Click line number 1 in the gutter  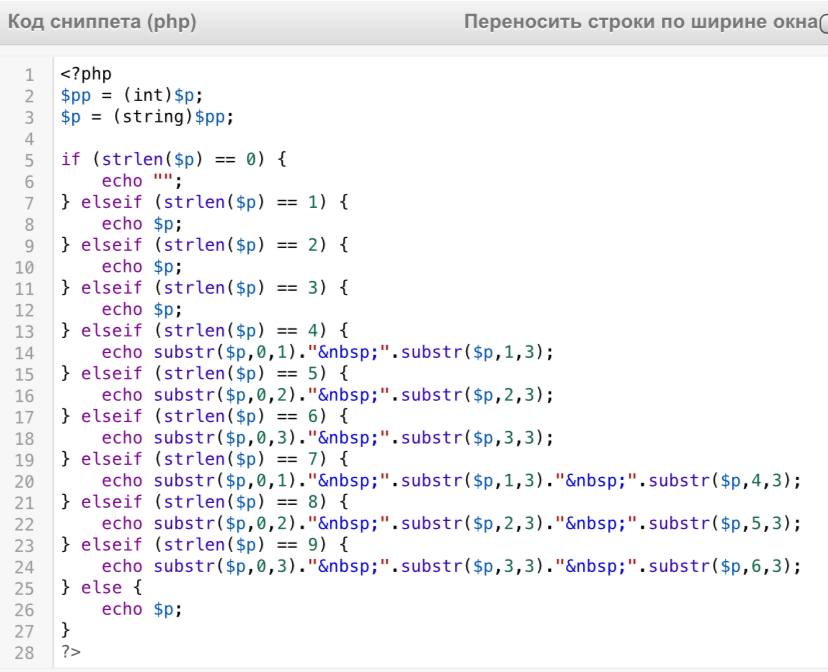[30, 75]
